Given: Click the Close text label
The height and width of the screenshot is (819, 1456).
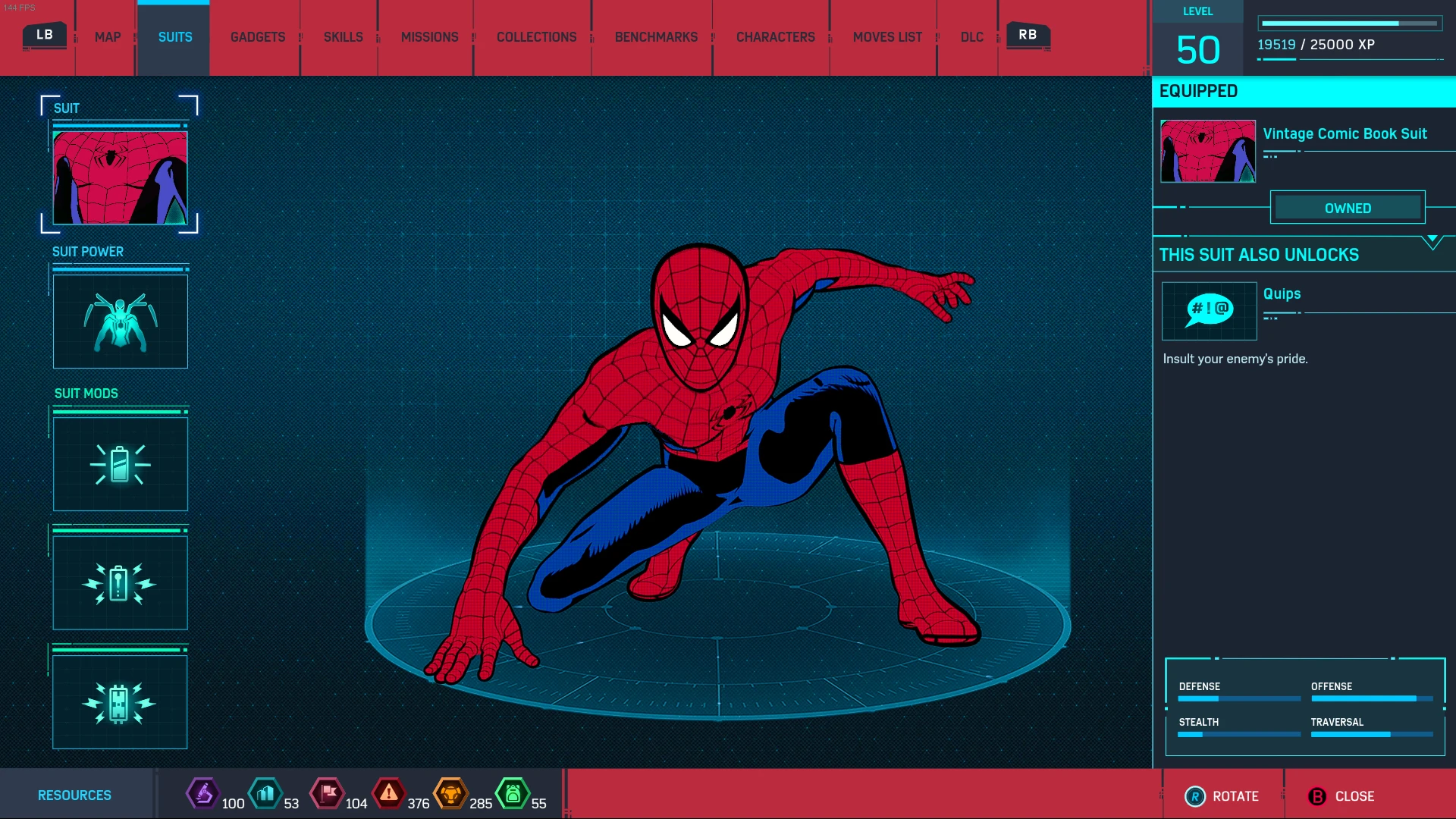Looking at the screenshot, I should [1355, 796].
